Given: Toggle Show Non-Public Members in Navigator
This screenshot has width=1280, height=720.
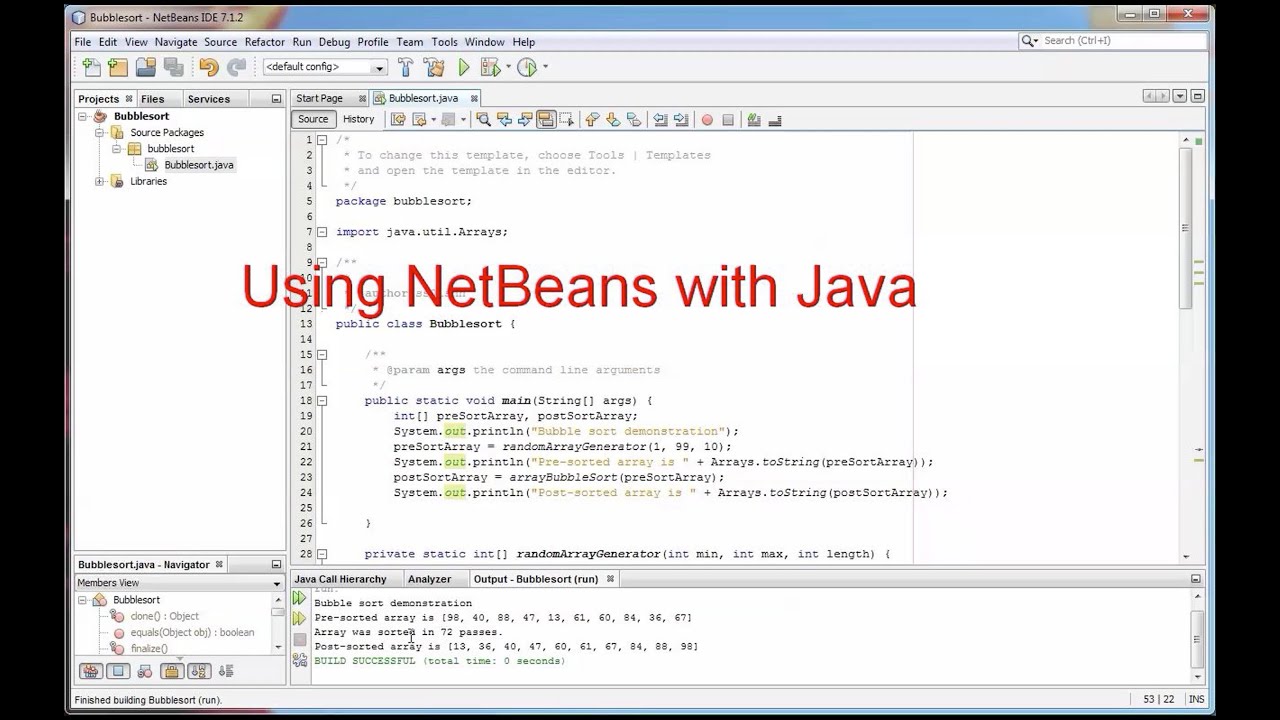Looking at the screenshot, I should point(171,671).
